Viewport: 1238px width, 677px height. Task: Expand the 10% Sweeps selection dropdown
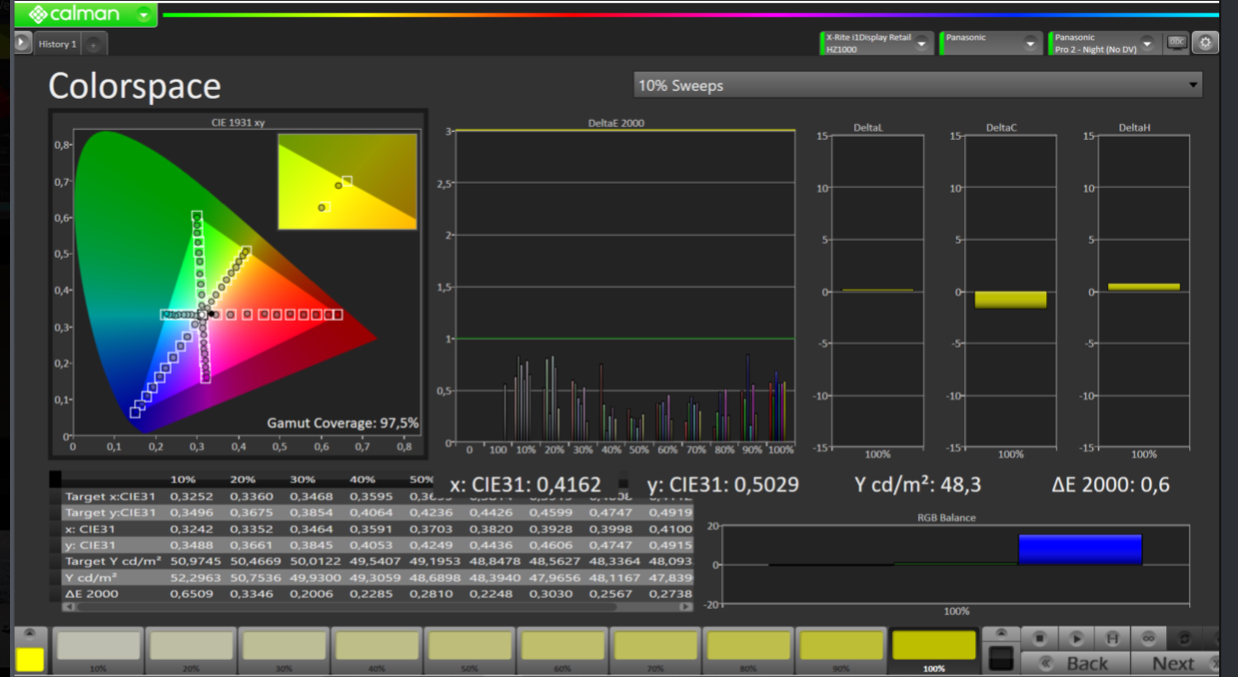tap(918, 85)
